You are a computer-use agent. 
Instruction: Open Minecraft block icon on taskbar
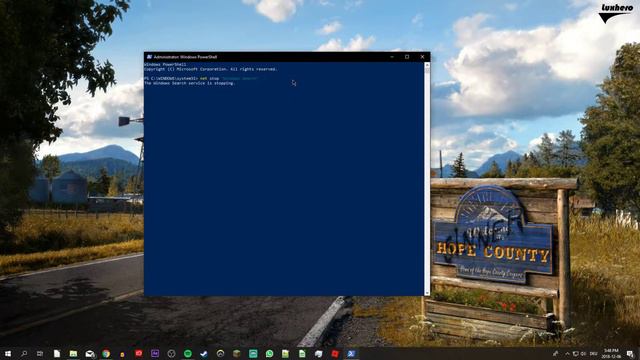[x=237, y=353]
